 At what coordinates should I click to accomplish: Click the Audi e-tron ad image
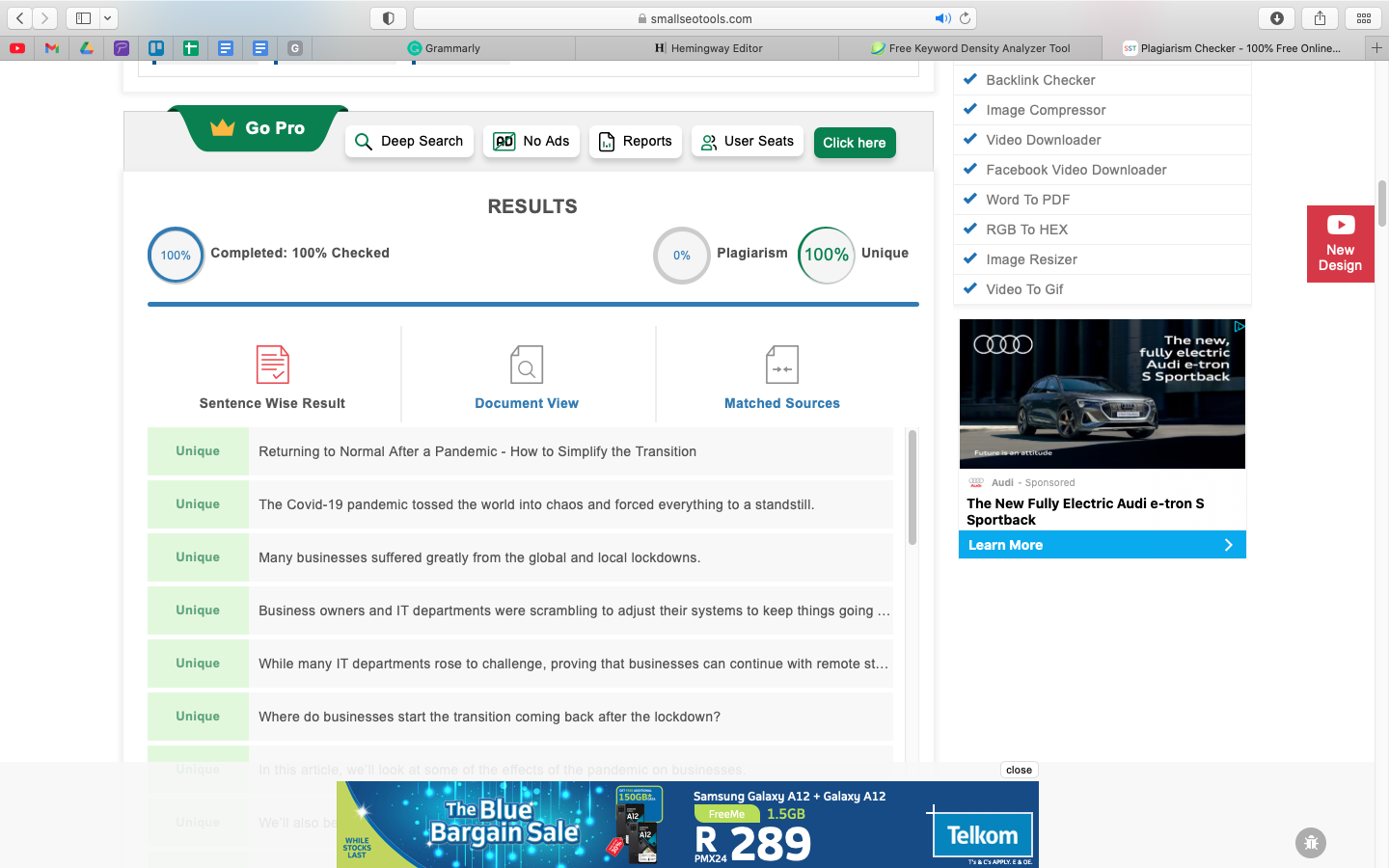[x=1103, y=393]
